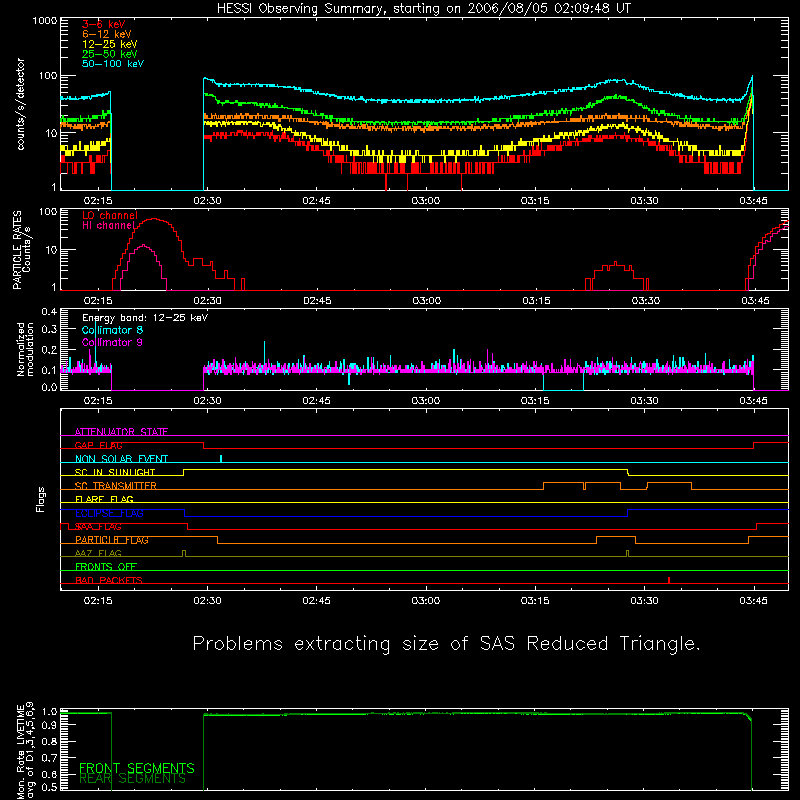Image resolution: width=800 pixels, height=800 pixels.
Task: Click the FRONTS OFF flag label
Action: tap(106, 567)
